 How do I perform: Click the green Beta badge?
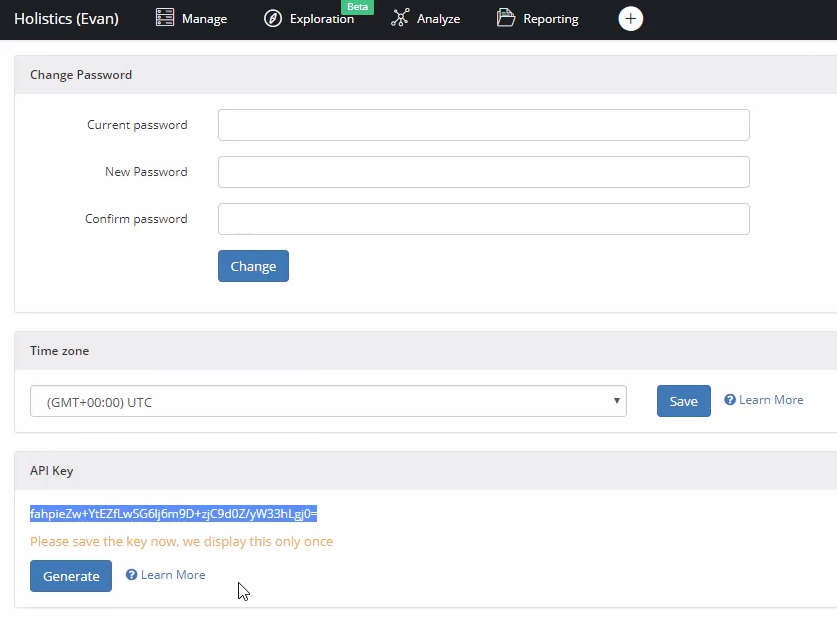pos(357,7)
